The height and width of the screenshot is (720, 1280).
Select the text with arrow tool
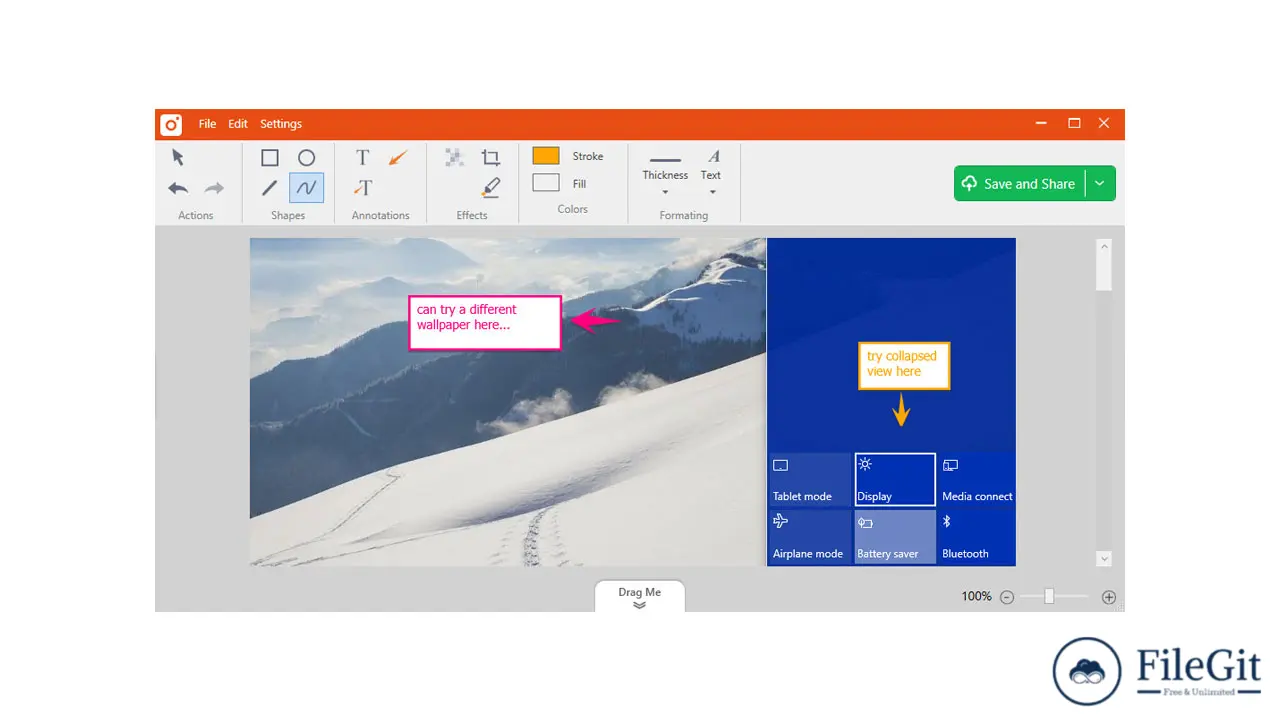pos(363,188)
